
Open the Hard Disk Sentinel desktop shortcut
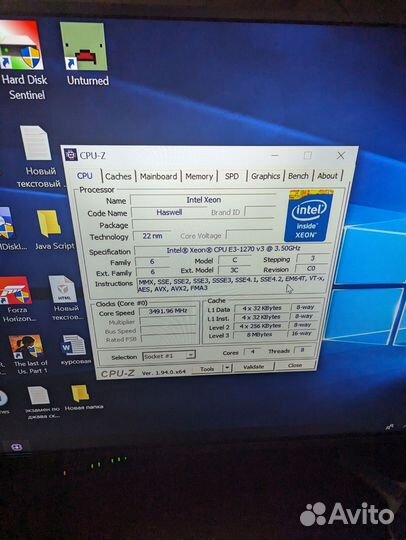tap(23, 60)
